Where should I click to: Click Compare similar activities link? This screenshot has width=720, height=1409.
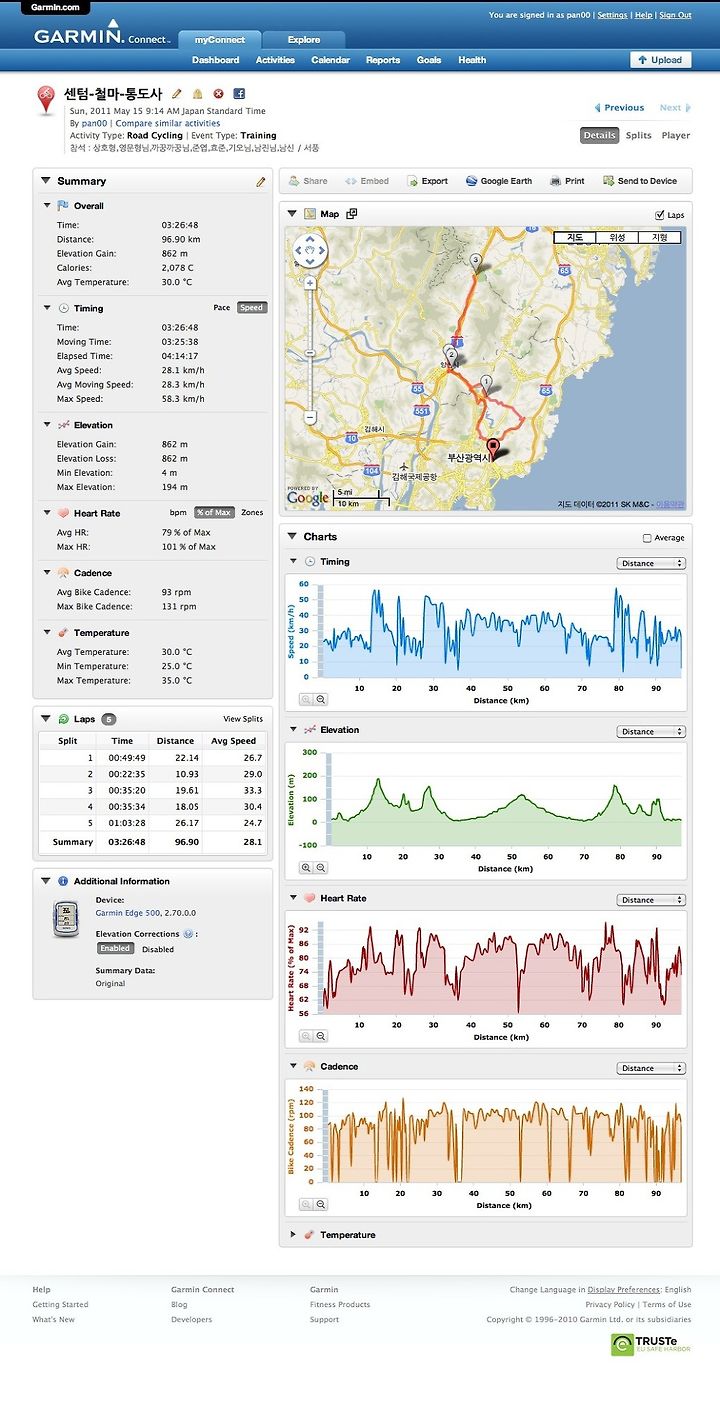(x=168, y=123)
